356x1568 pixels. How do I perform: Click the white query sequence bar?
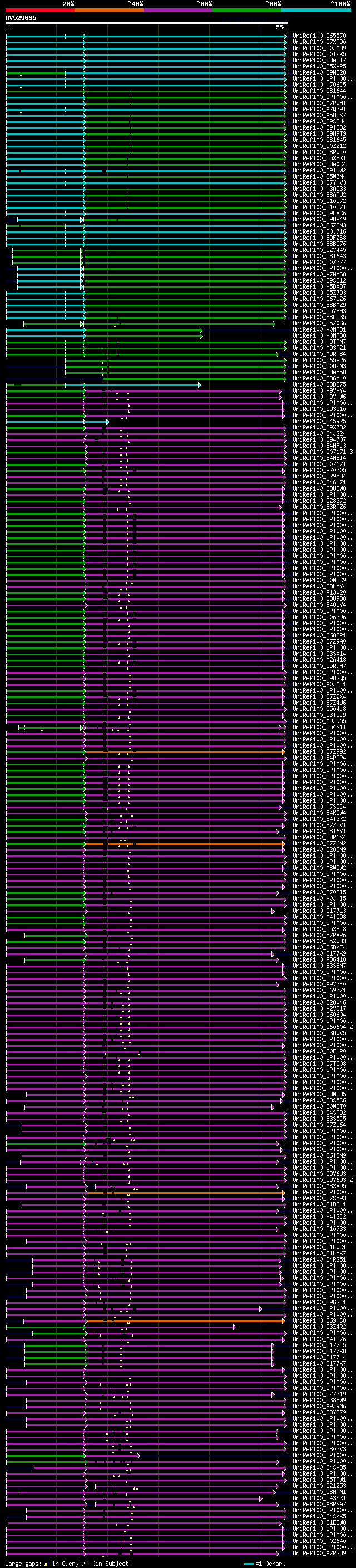[x=147, y=23]
